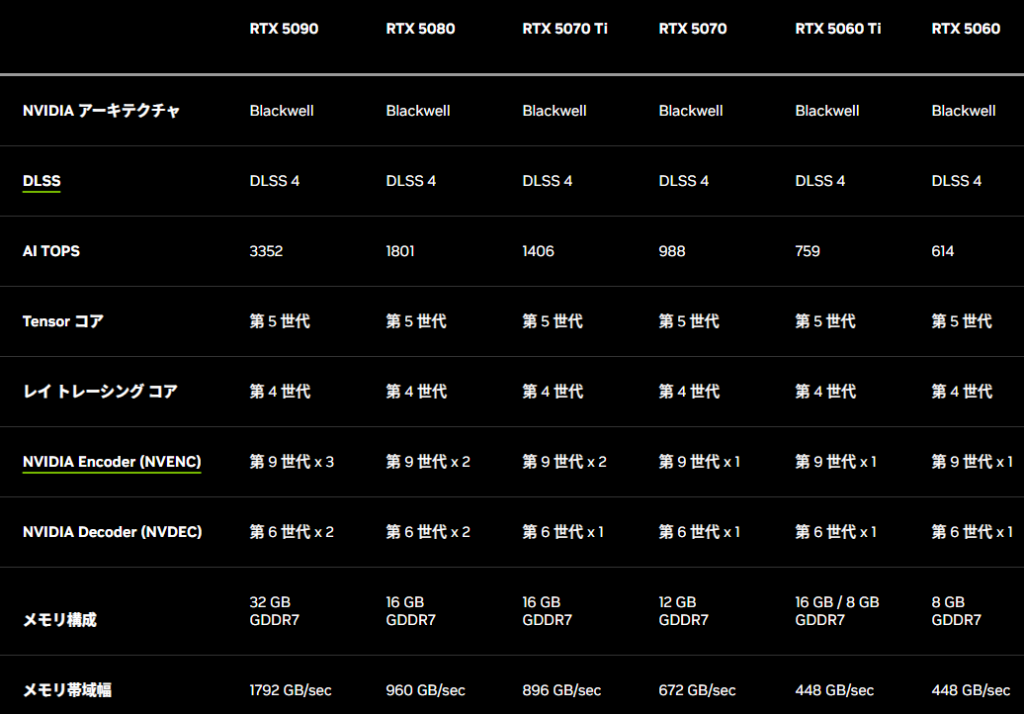Click RTX 5060 Ti bandwidth 448 GB/sec
Viewport: 1024px width, 714px height.
pos(835,690)
